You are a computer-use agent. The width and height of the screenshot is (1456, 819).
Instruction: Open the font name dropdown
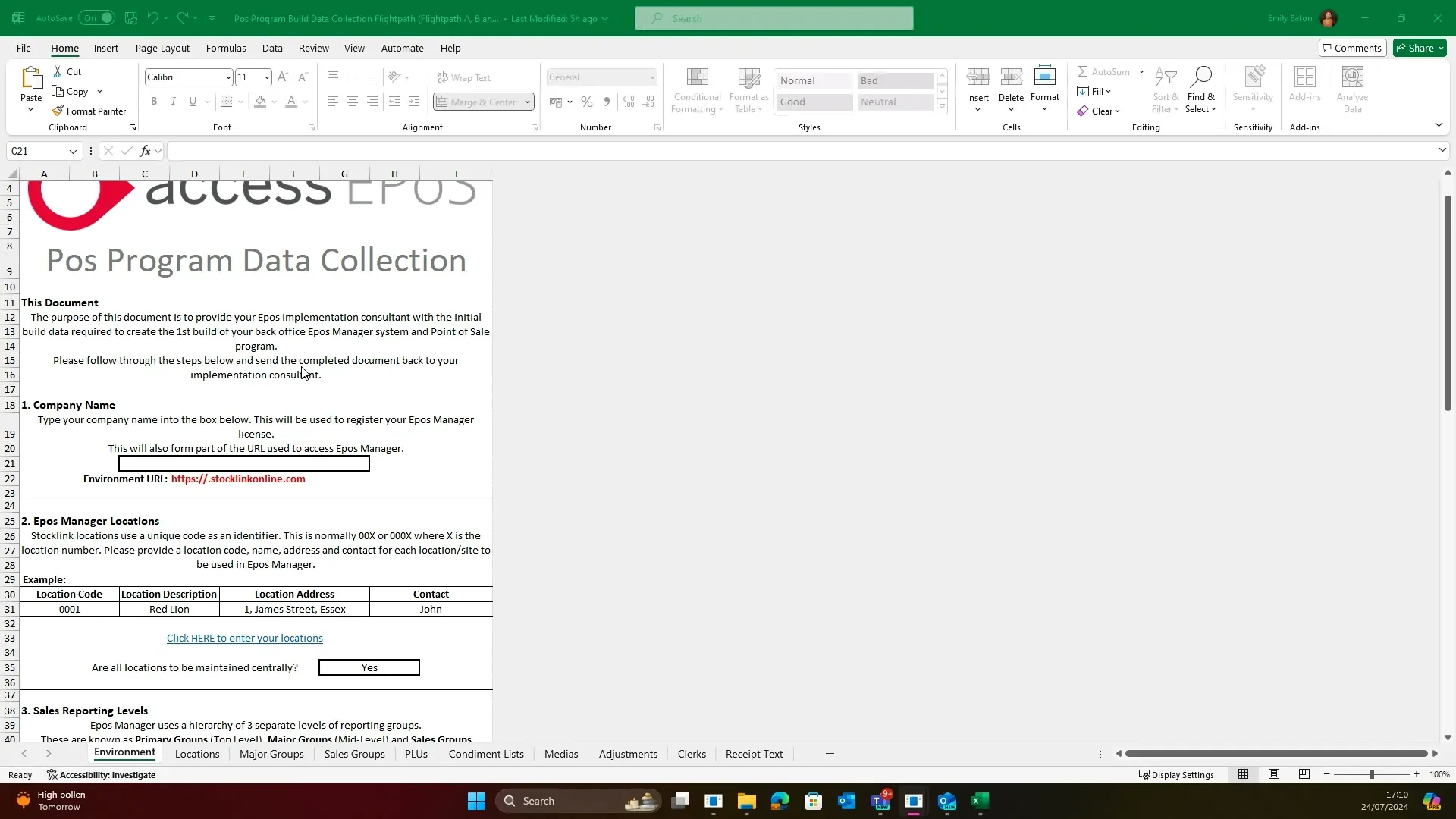[x=229, y=77]
